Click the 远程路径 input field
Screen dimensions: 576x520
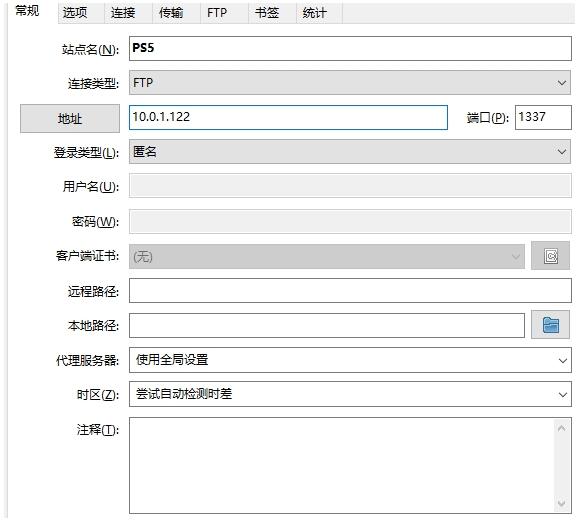point(350,291)
